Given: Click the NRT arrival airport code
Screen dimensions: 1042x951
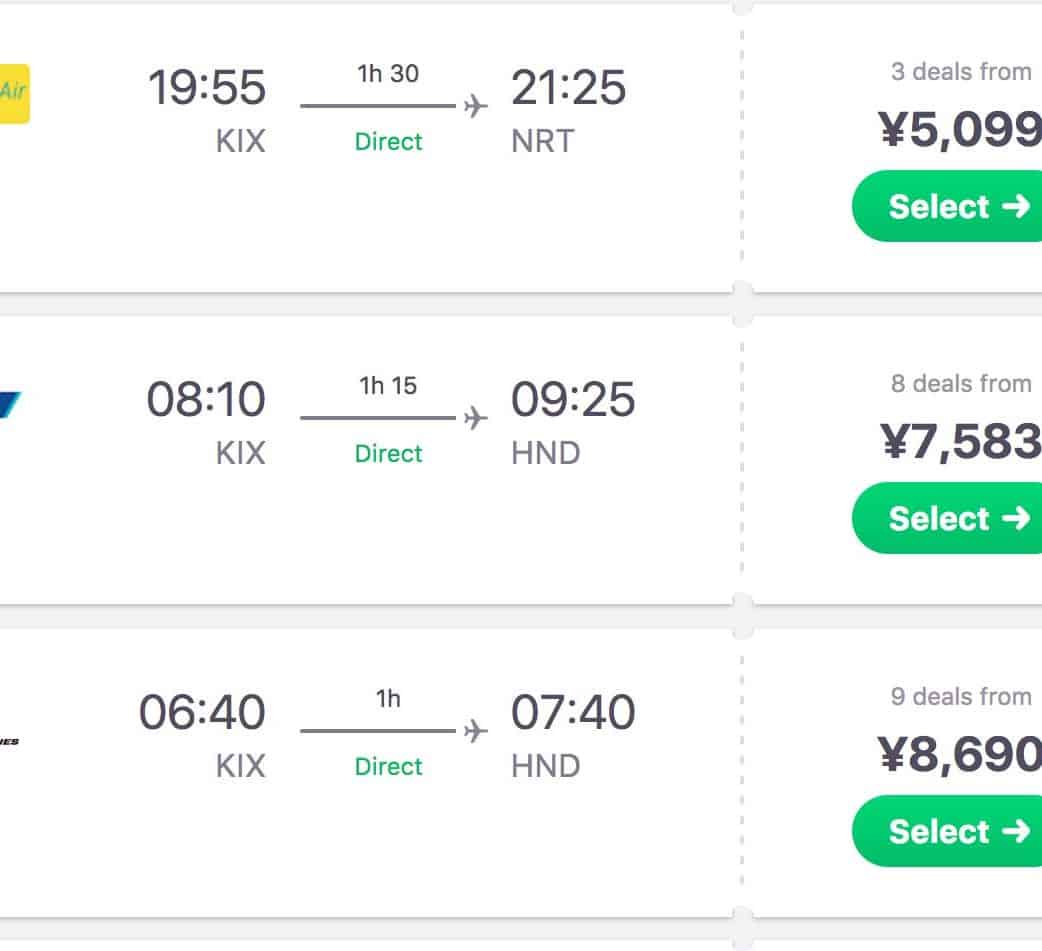Looking at the screenshot, I should (x=542, y=141).
